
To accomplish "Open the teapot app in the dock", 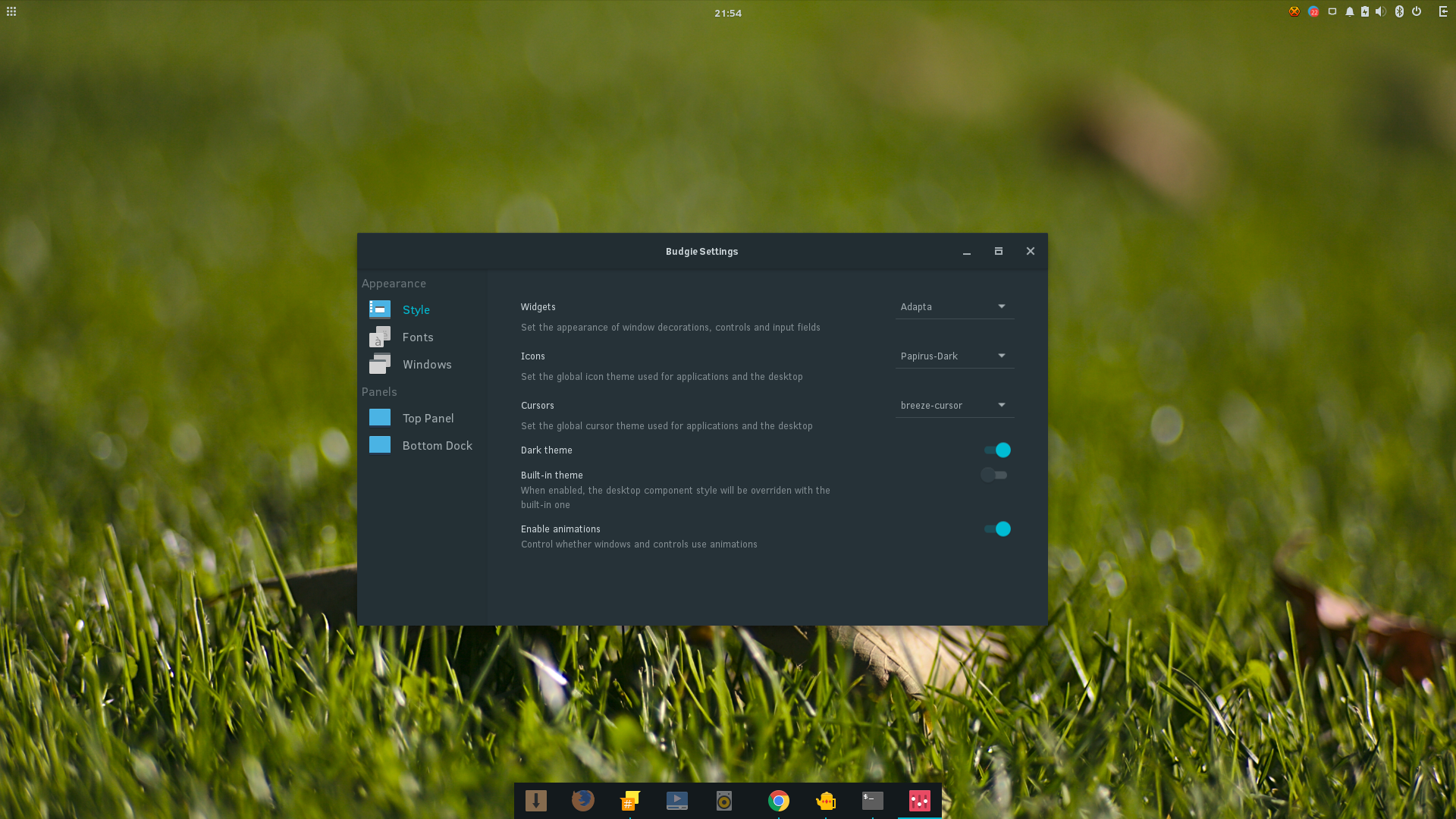I will [826, 800].
